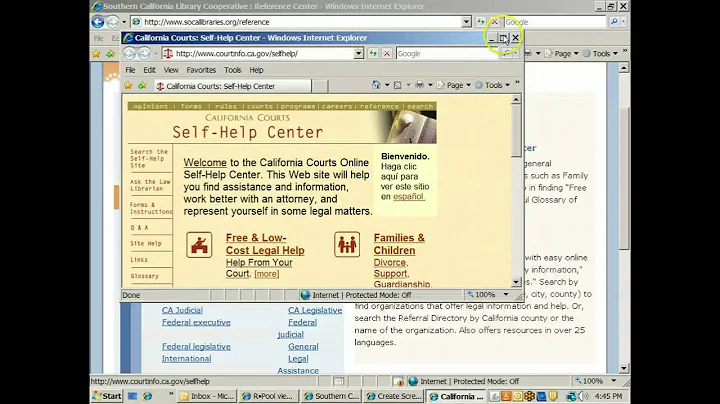Image resolution: width=720 pixels, height=404 pixels.
Task: Click the Welcome link
Action: point(205,163)
